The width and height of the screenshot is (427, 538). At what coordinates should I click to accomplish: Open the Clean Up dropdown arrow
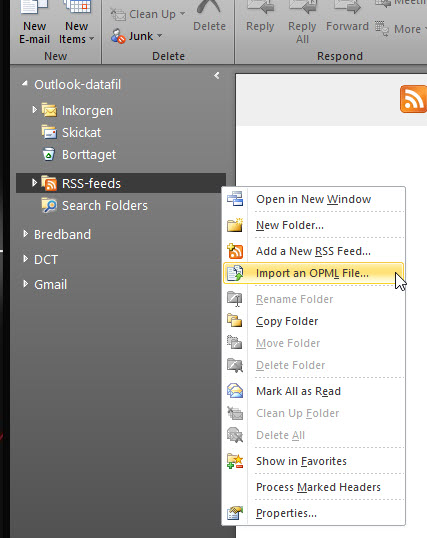(183, 14)
